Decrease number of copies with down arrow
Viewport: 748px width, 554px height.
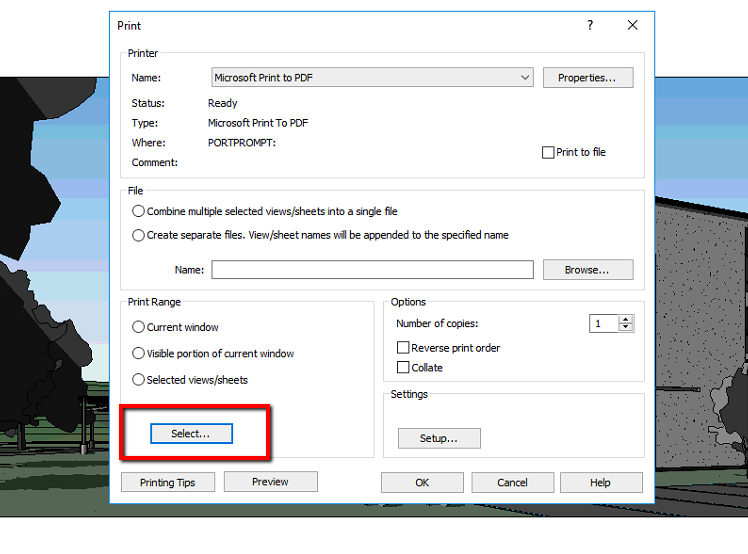point(625,327)
